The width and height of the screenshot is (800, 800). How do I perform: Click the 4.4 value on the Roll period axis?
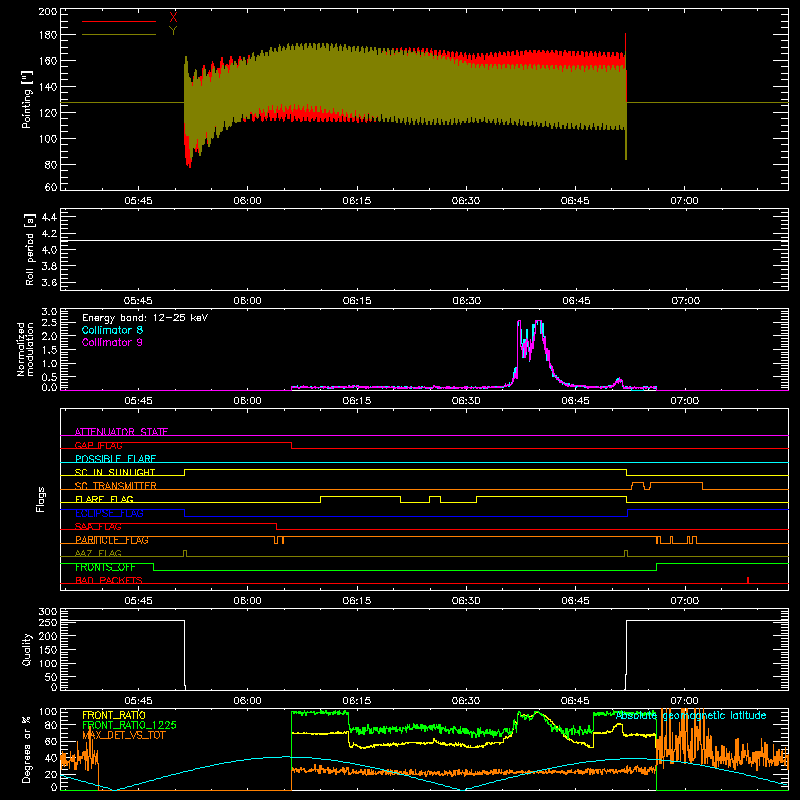pos(49,217)
